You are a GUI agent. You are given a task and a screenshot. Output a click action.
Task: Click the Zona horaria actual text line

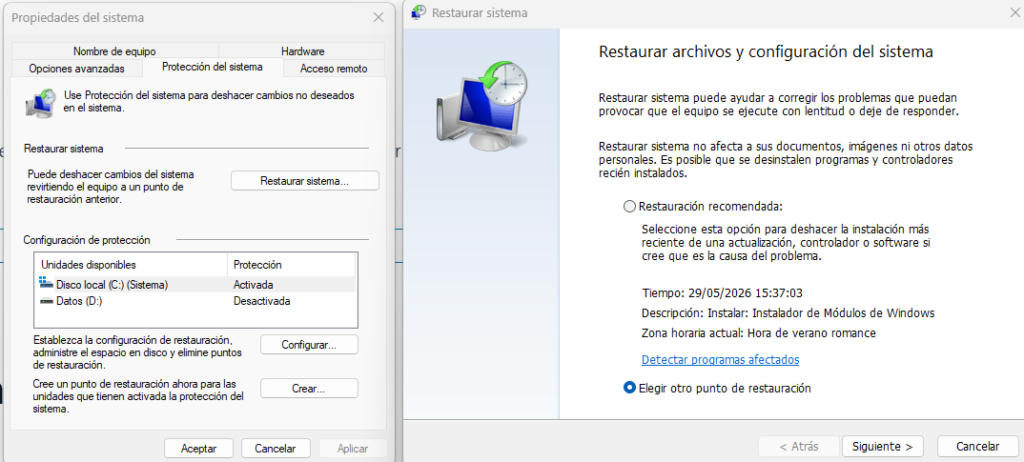coord(758,333)
